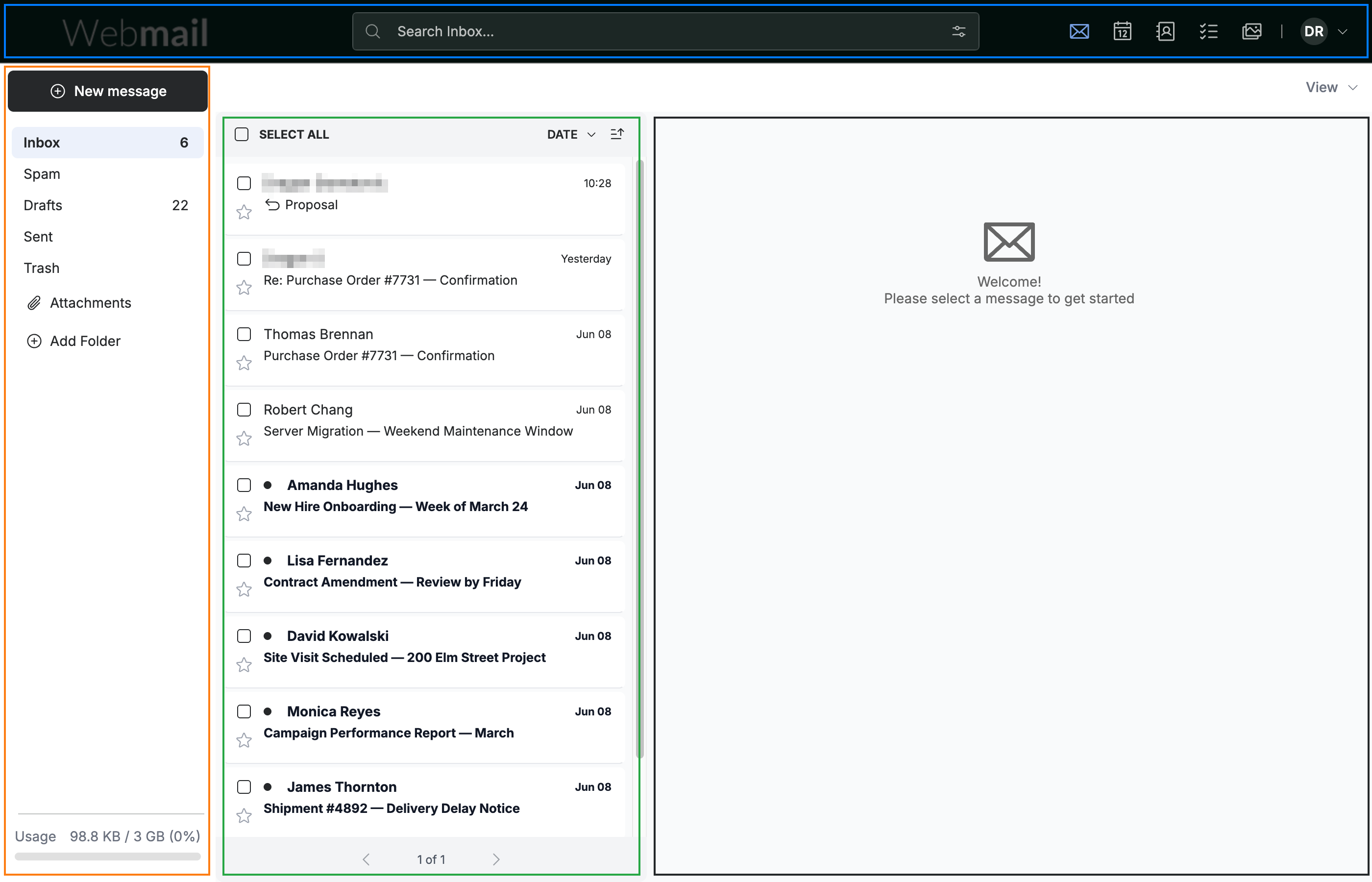Click the storage usage progress bar
The width and height of the screenshot is (1372, 882).
pyautogui.click(x=108, y=856)
